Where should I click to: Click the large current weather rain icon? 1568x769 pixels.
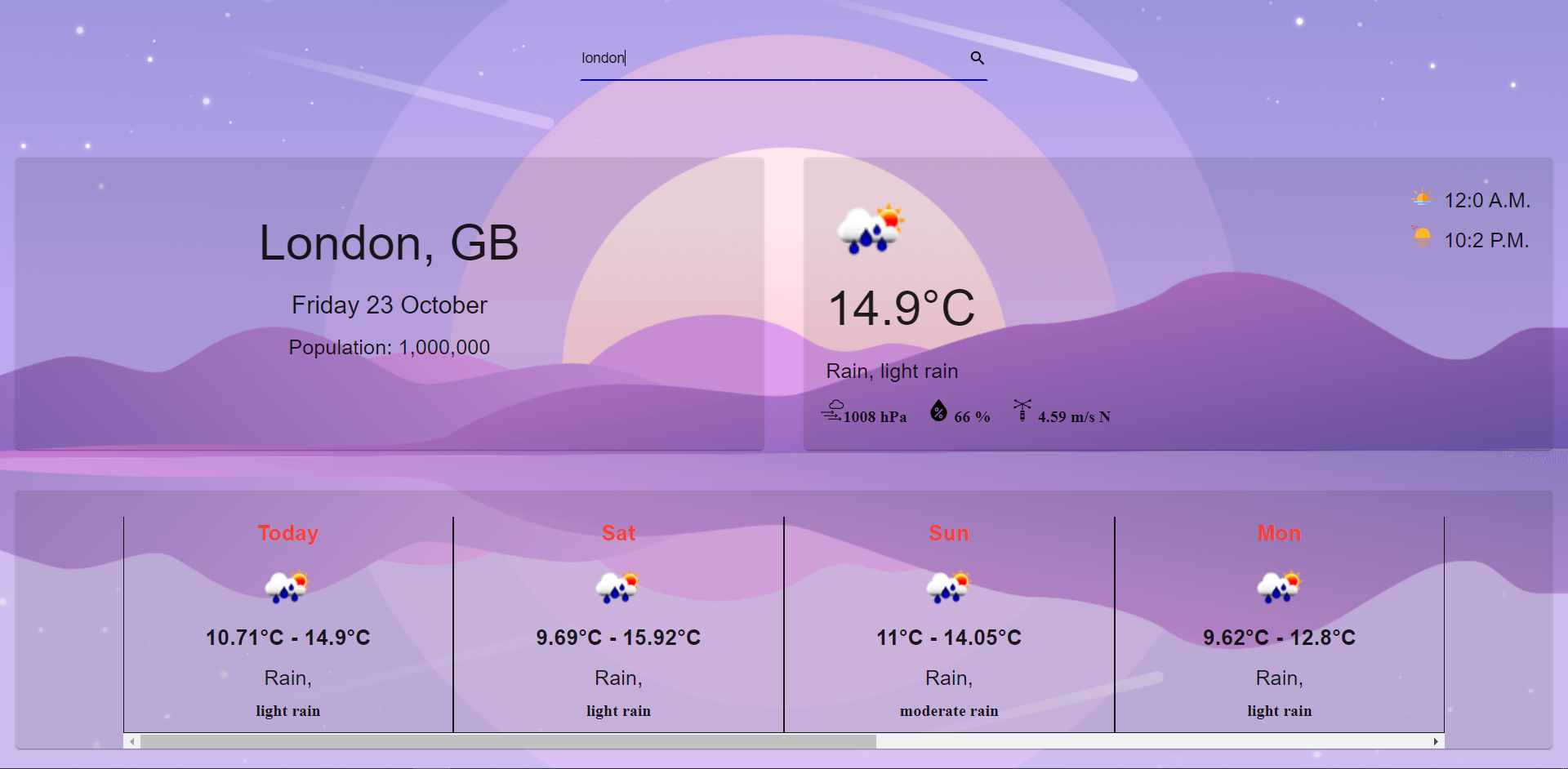871,229
